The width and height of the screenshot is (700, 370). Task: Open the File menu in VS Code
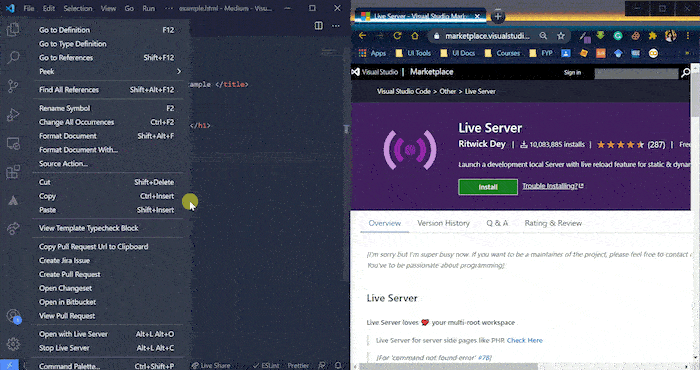[x=29, y=8]
